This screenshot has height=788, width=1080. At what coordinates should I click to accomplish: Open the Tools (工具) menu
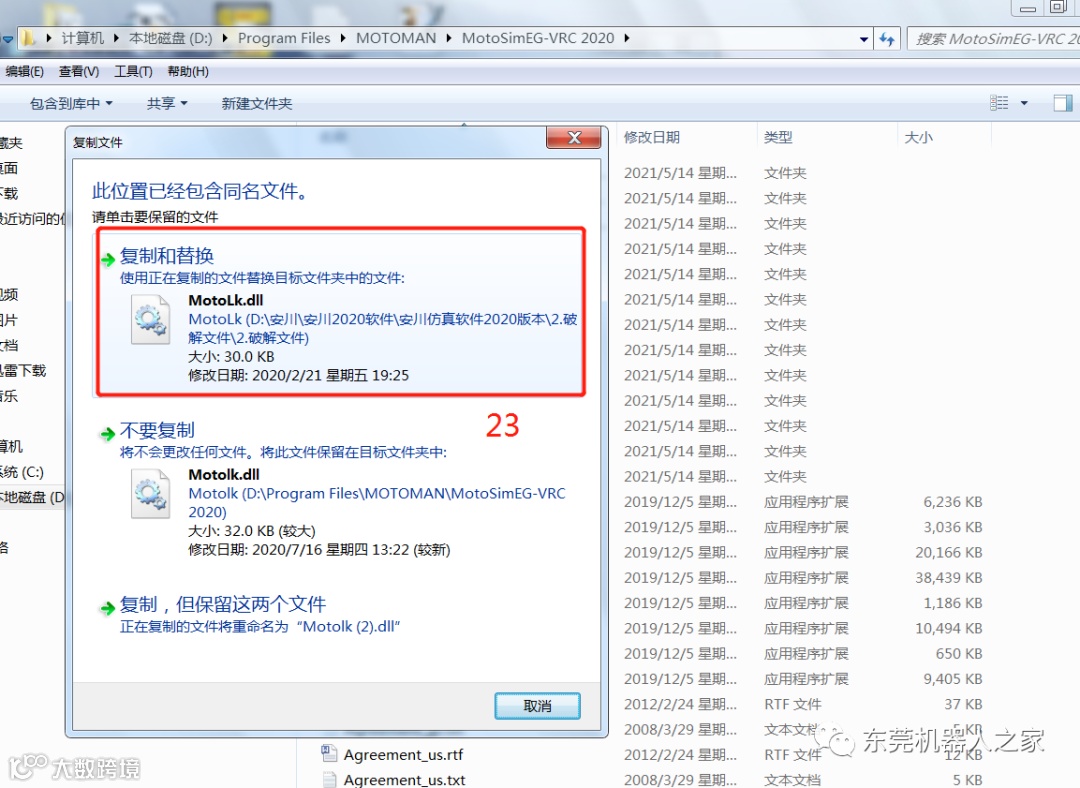click(133, 72)
